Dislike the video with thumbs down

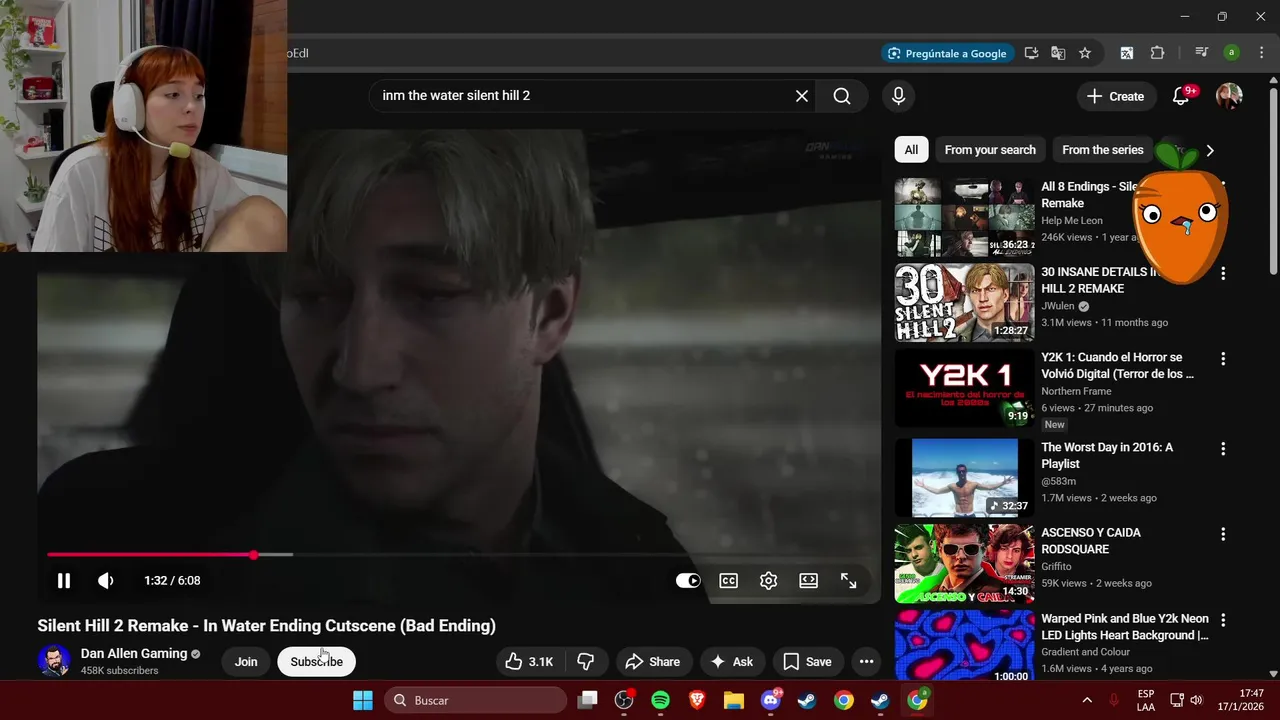point(586,662)
